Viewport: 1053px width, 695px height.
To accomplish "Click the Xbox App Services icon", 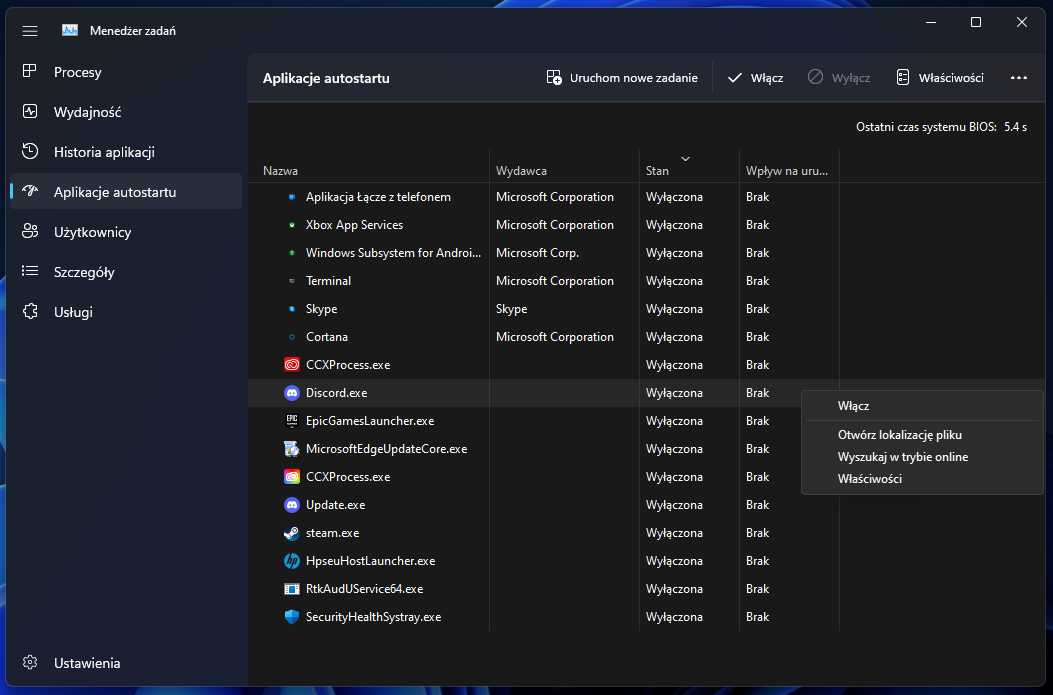I will click(291, 225).
